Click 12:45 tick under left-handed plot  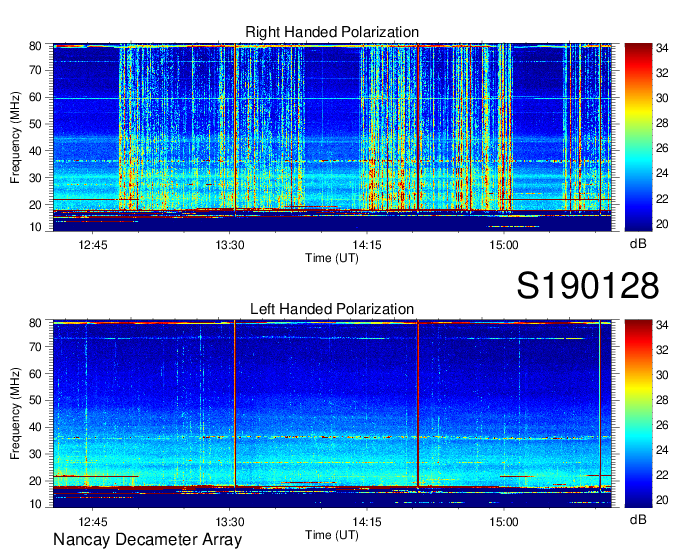tap(93, 522)
